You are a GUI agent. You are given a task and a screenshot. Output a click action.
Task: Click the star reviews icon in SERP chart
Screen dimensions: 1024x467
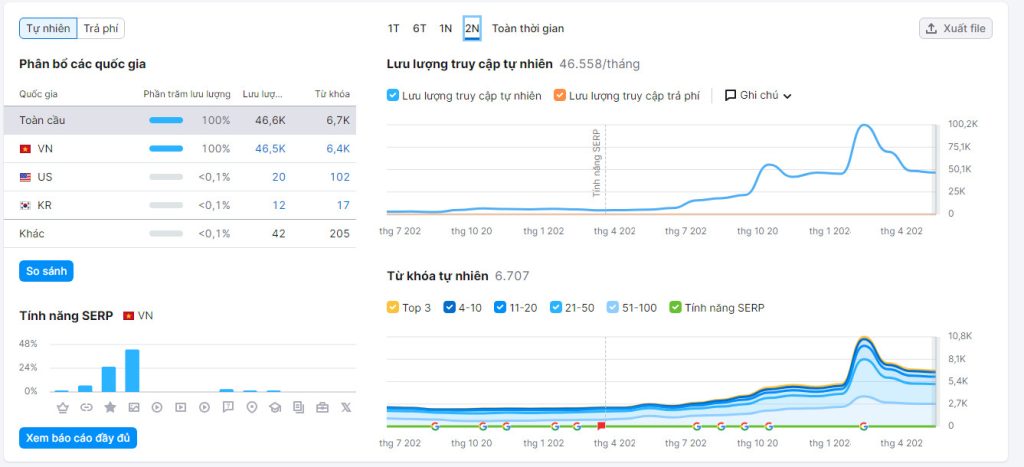tap(110, 407)
